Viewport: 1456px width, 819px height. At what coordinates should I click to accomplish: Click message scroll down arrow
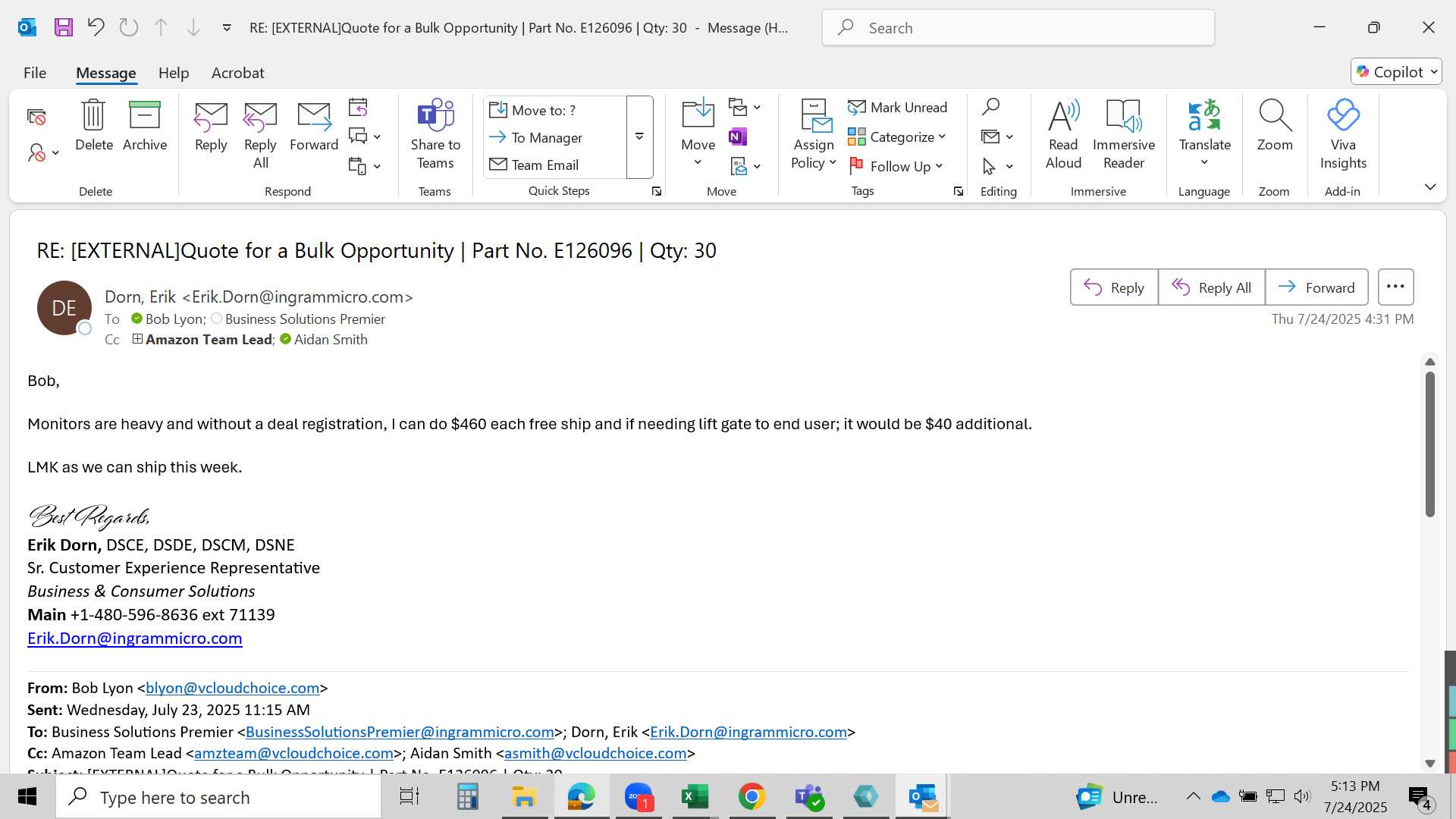(1430, 764)
